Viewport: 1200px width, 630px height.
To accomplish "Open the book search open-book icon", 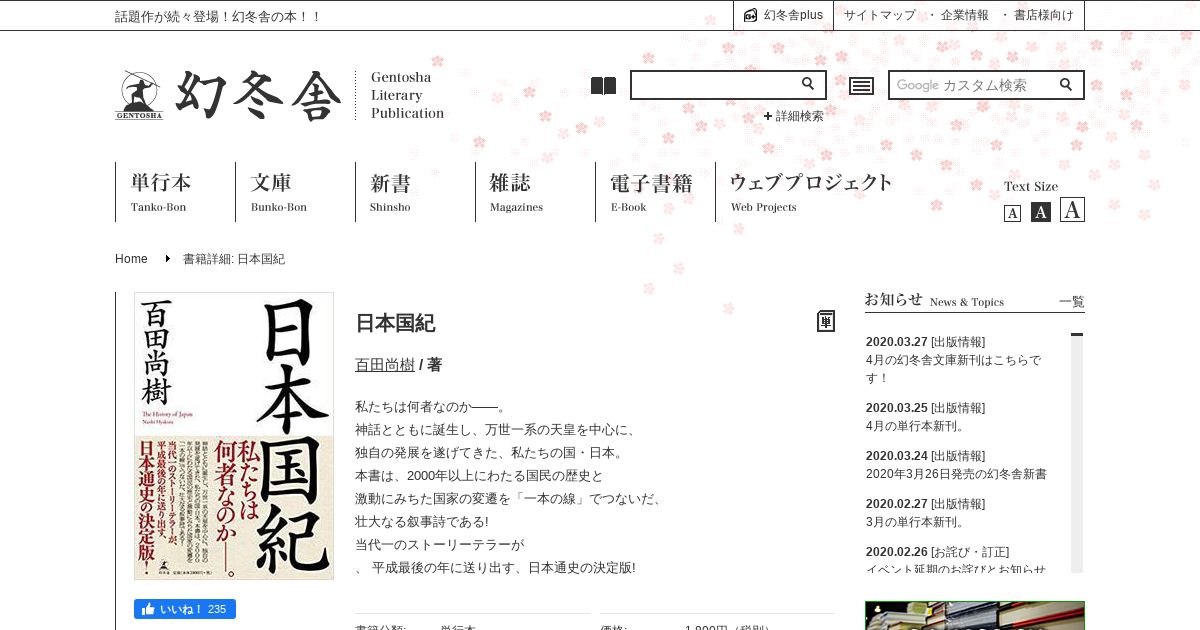I will click(x=603, y=86).
